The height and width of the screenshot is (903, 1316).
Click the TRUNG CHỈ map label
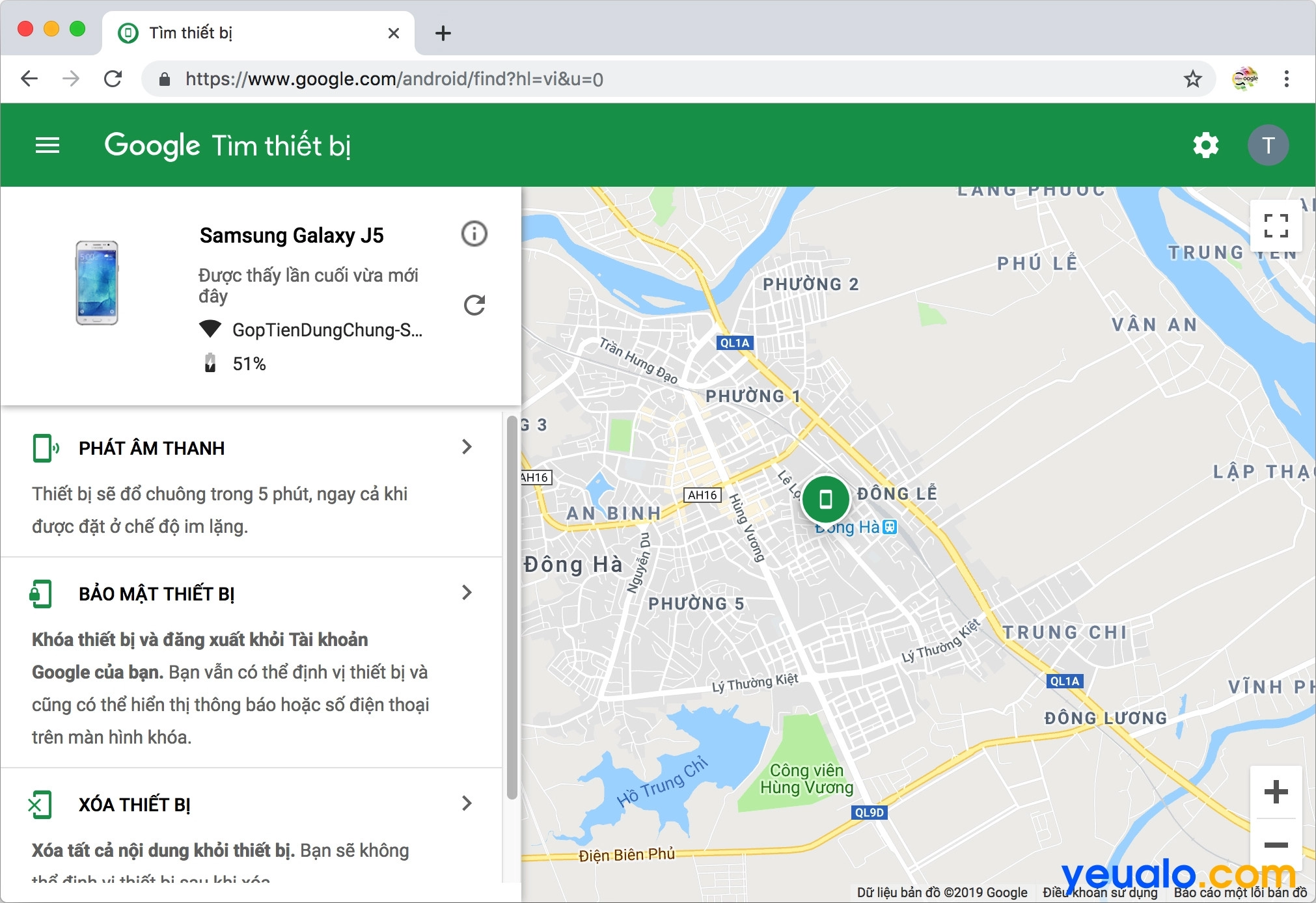coord(1065,632)
